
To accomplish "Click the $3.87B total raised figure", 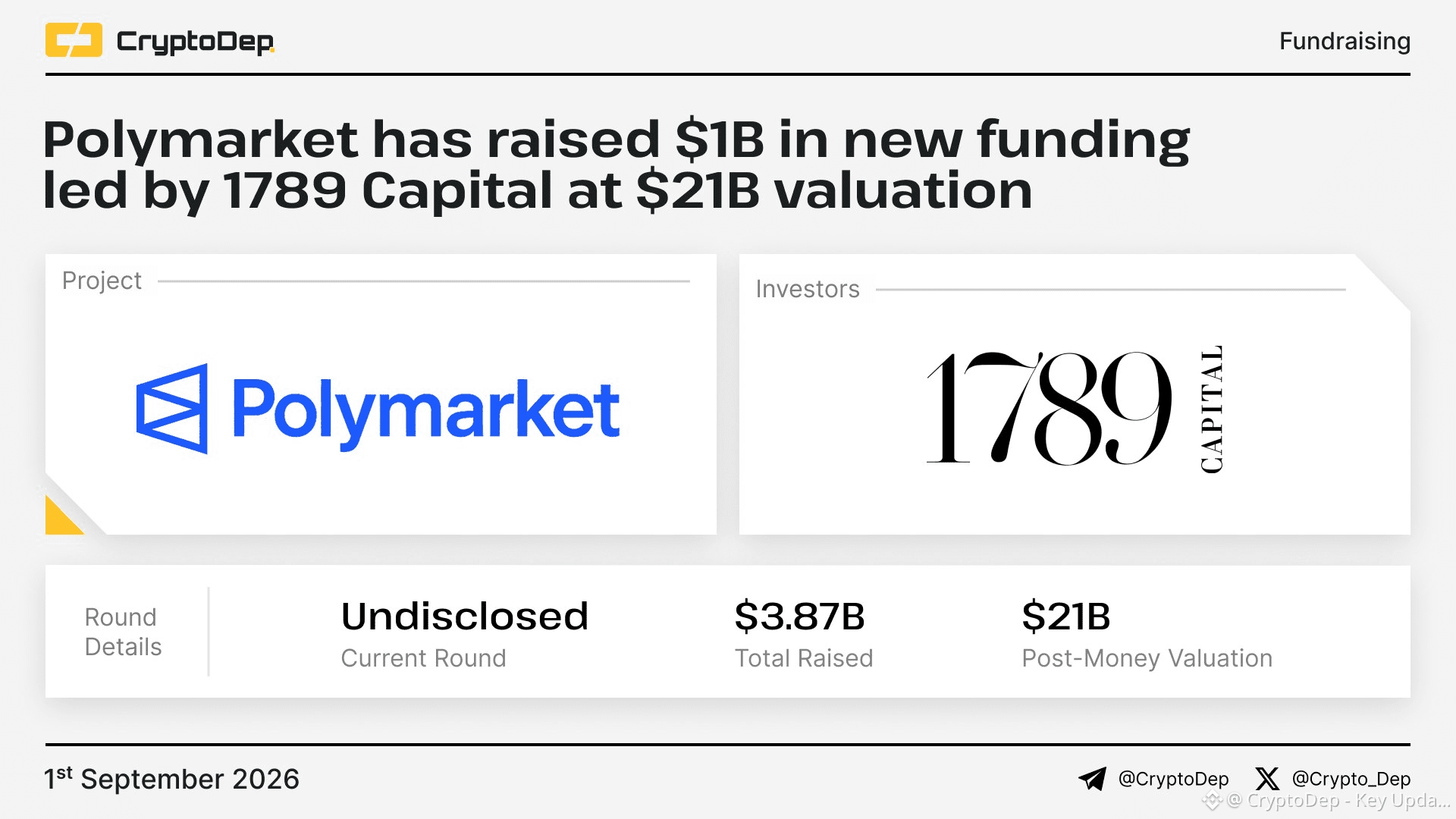I will click(800, 616).
